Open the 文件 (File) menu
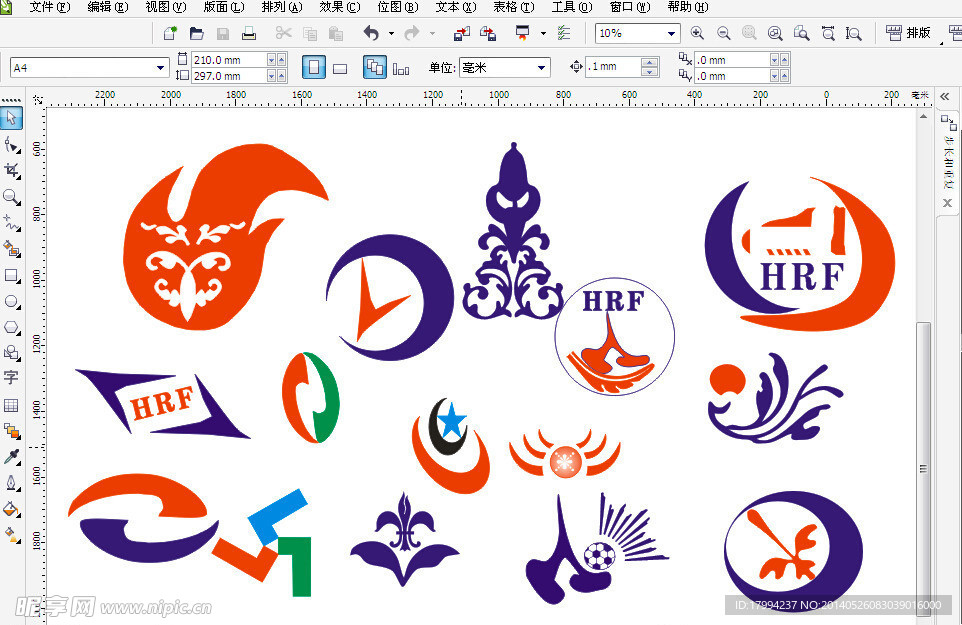Image resolution: width=962 pixels, height=625 pixels. (49, 7)
